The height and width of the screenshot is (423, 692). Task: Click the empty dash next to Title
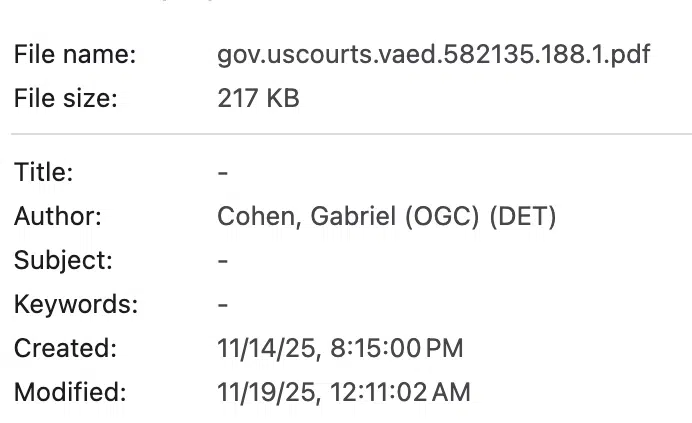[223, 172]
